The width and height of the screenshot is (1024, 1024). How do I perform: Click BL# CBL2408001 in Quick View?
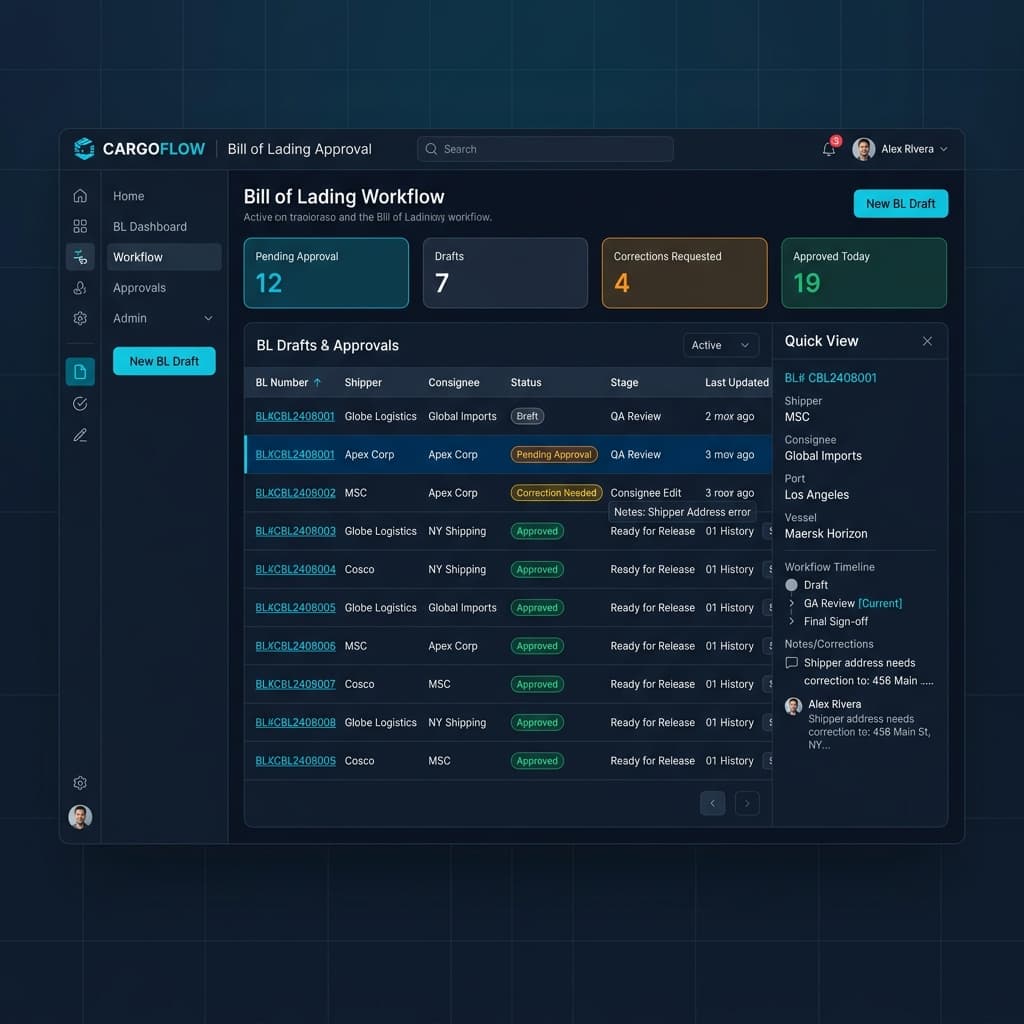pos(830,378)
